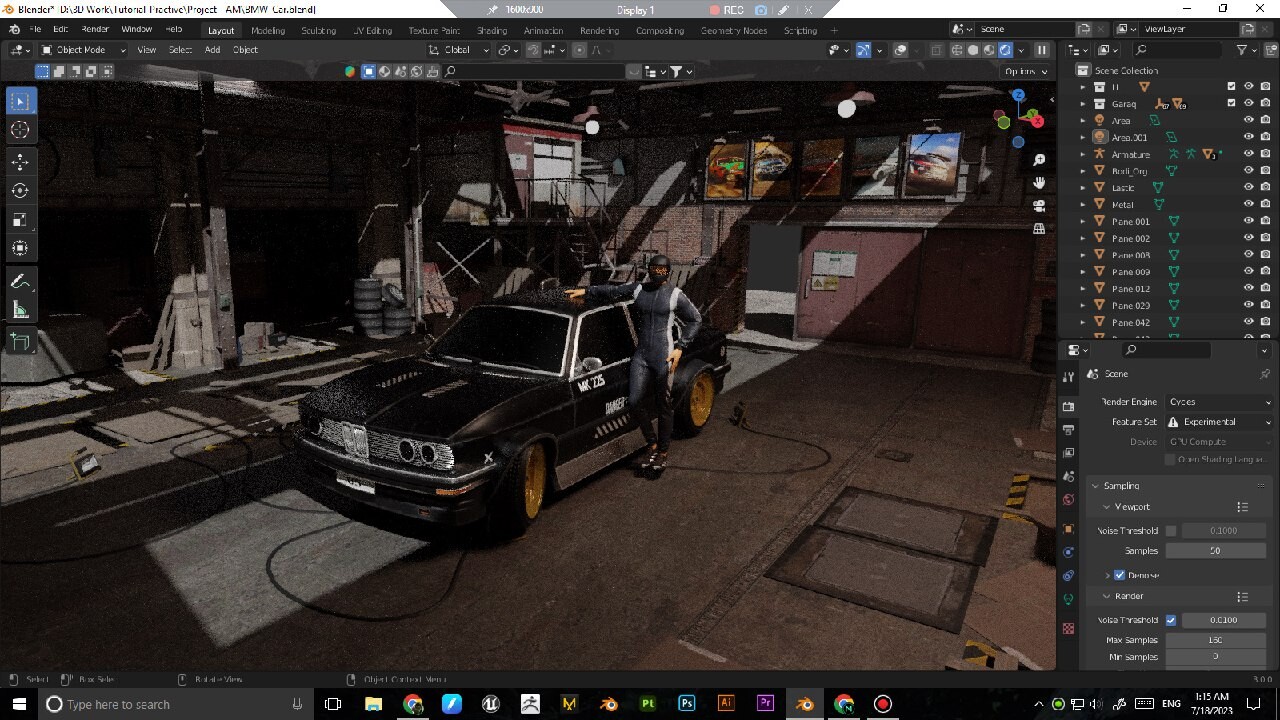This screenshot has width=1280, height=720.
Task: Select the Add Cube tool
Action: 21,341
